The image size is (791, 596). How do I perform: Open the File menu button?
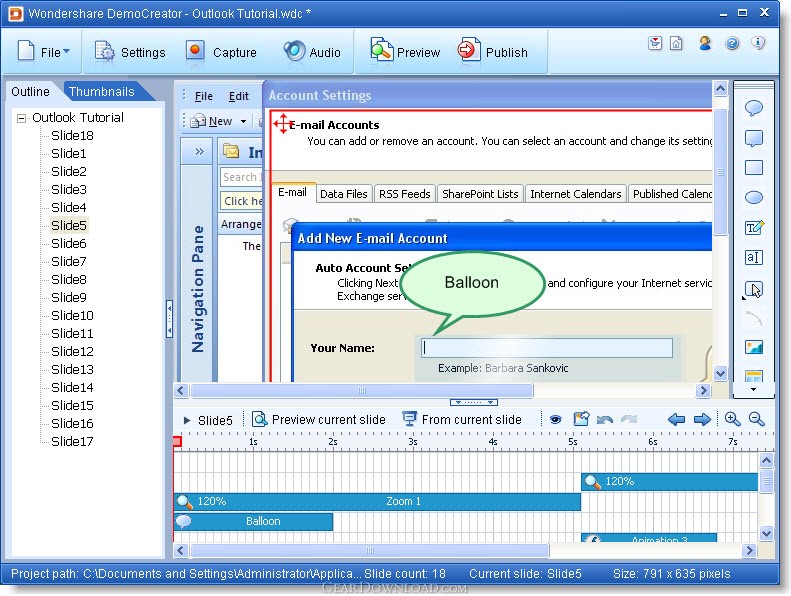43,52
